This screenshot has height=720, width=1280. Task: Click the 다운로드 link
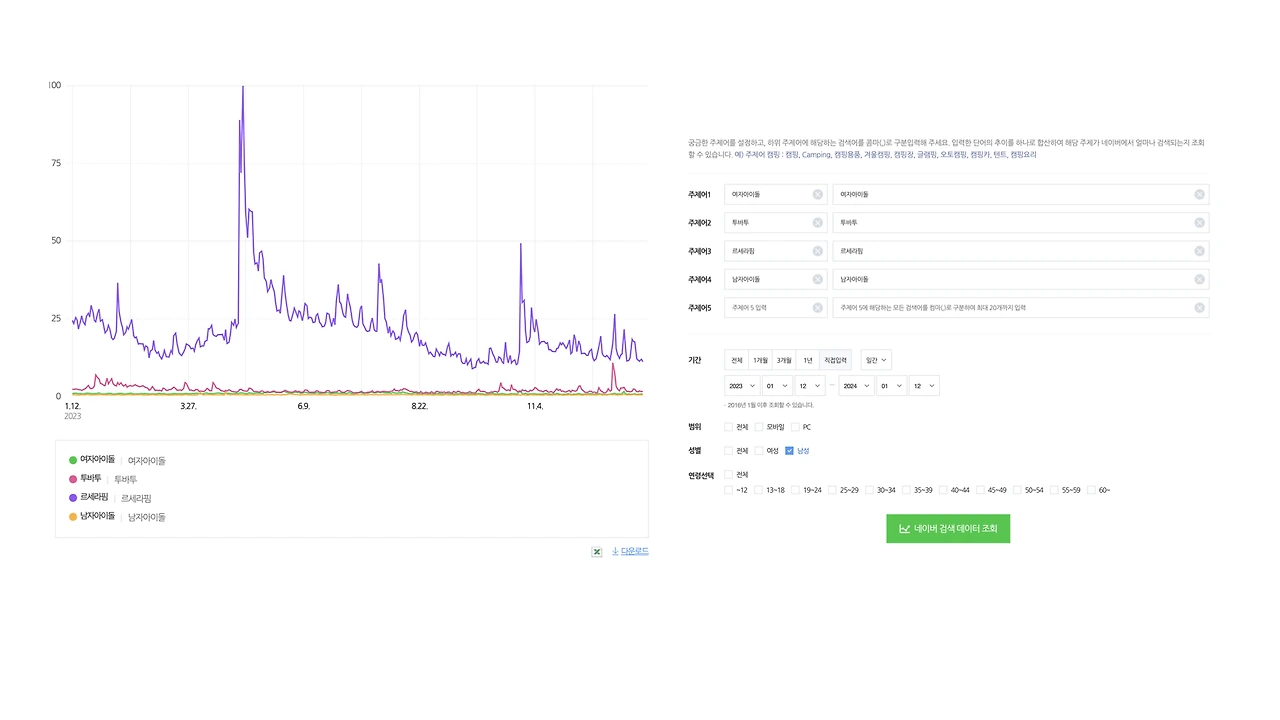[x=635, y=551]
